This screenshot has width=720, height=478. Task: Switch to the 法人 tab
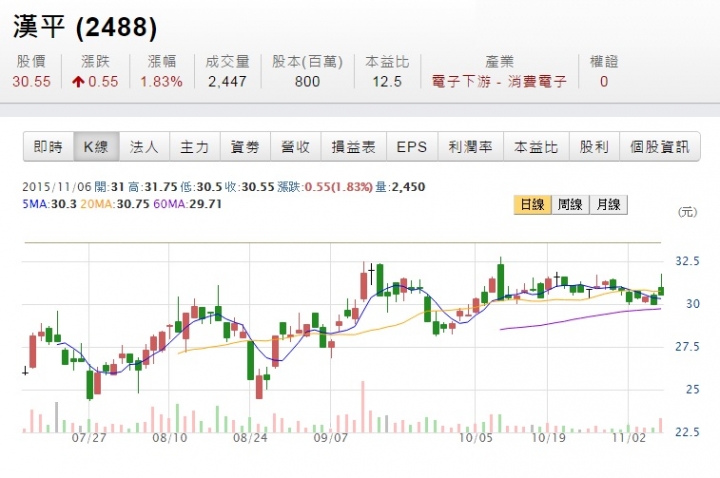coord(144,147)
